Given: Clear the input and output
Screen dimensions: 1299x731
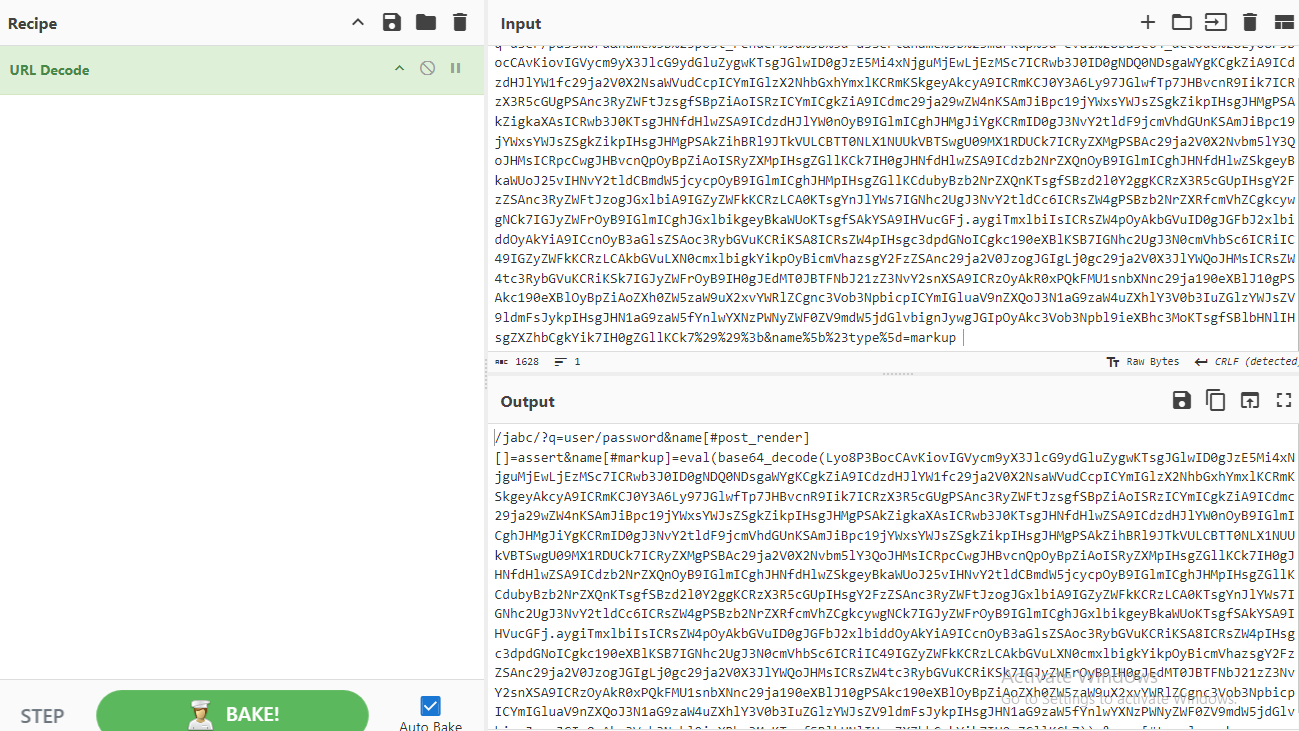Looking at the screenshot, I should coord(1250,23).
